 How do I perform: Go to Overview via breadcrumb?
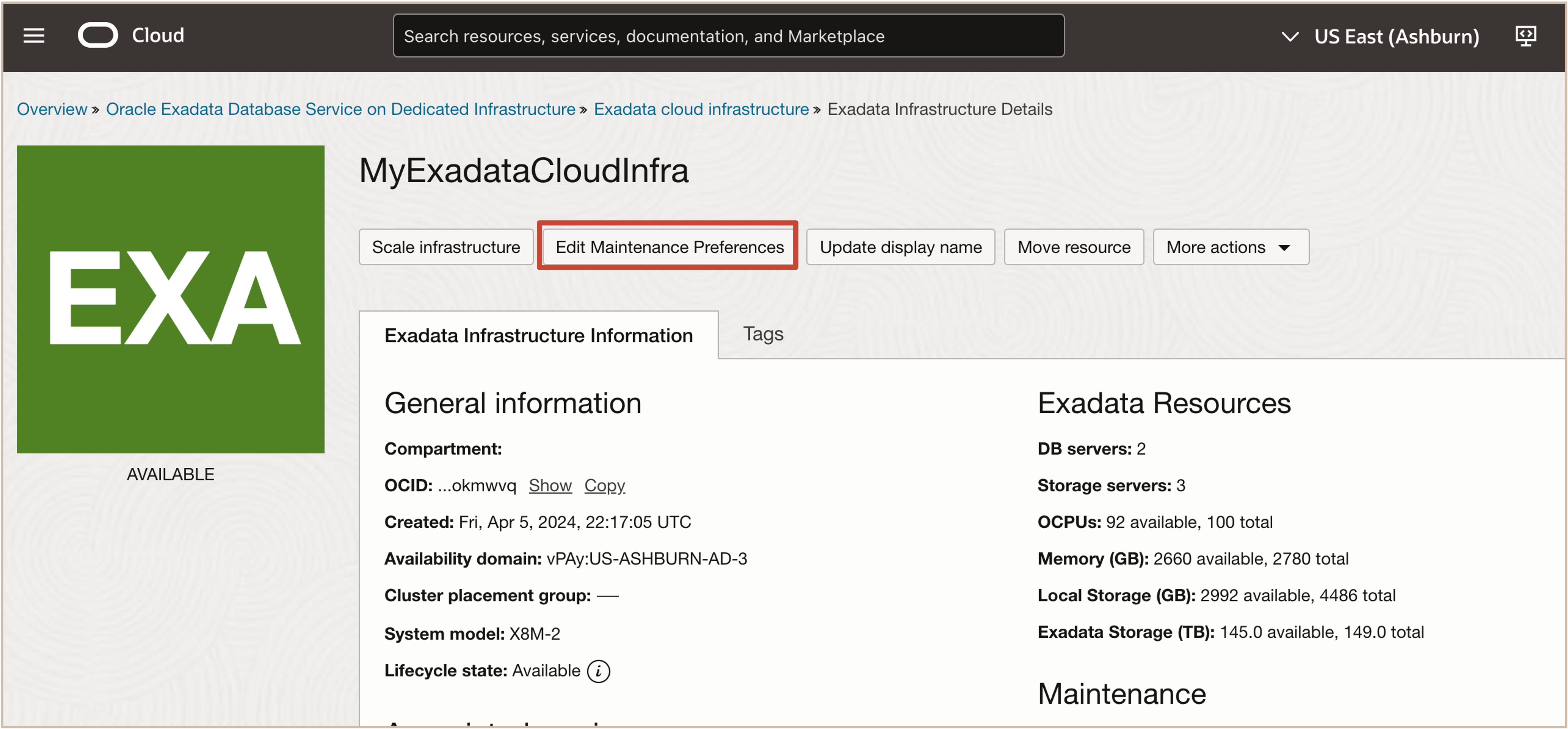point(52,109)
